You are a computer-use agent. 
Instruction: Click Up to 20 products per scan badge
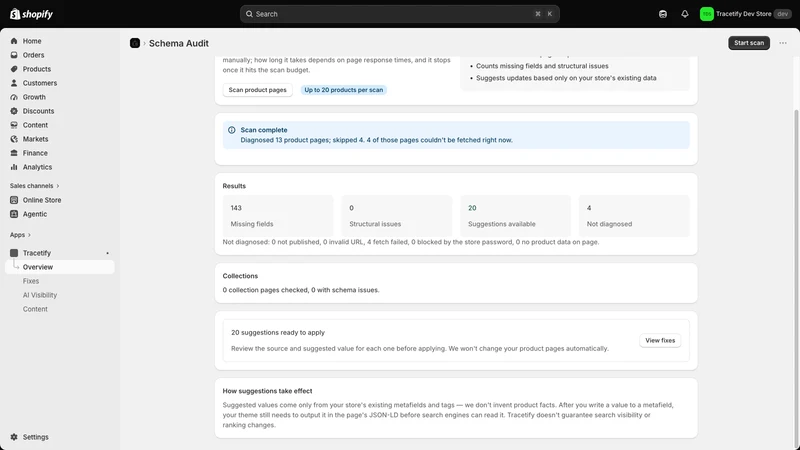343,90
